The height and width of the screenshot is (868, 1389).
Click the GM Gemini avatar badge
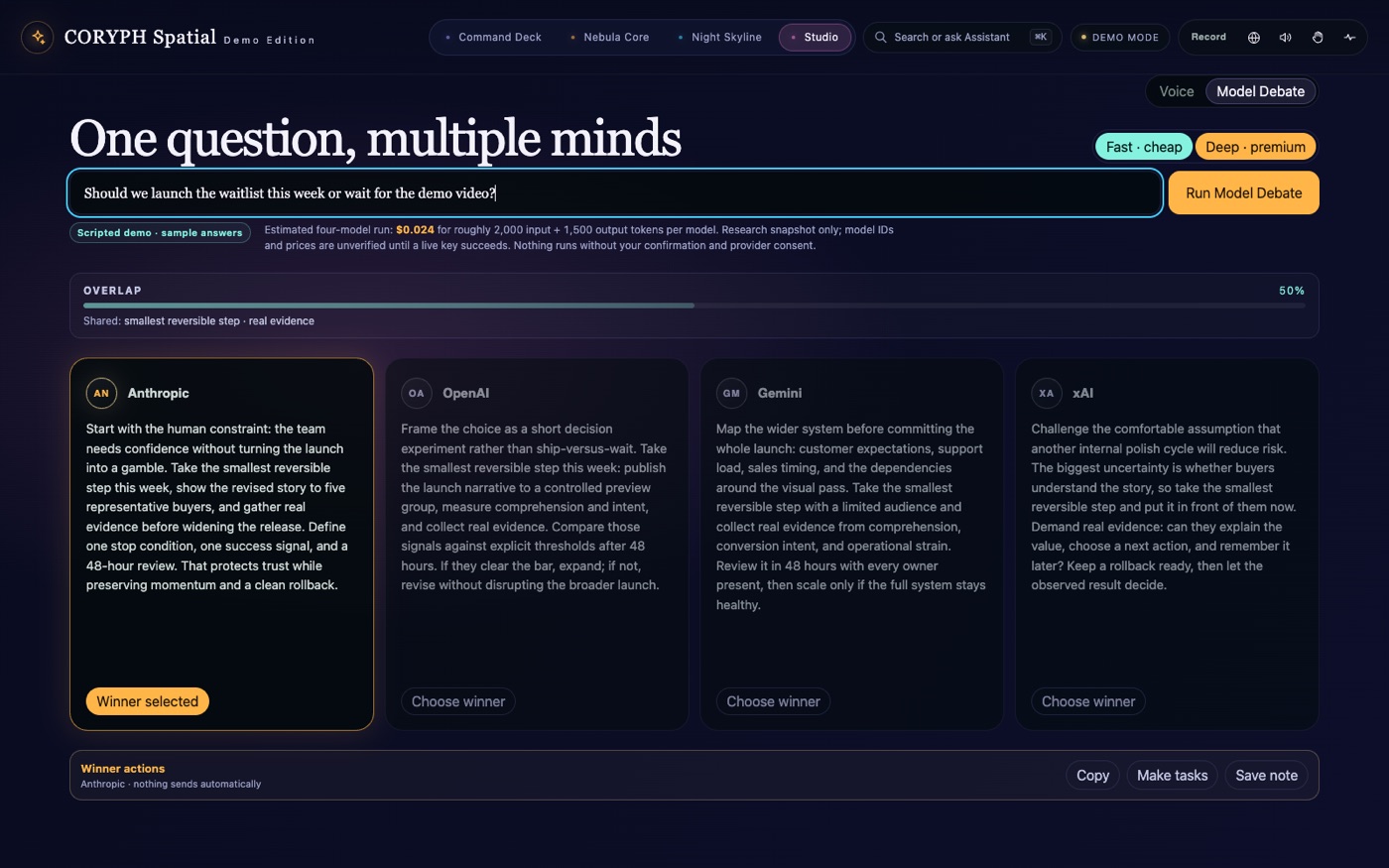click(x=731, y=393)
